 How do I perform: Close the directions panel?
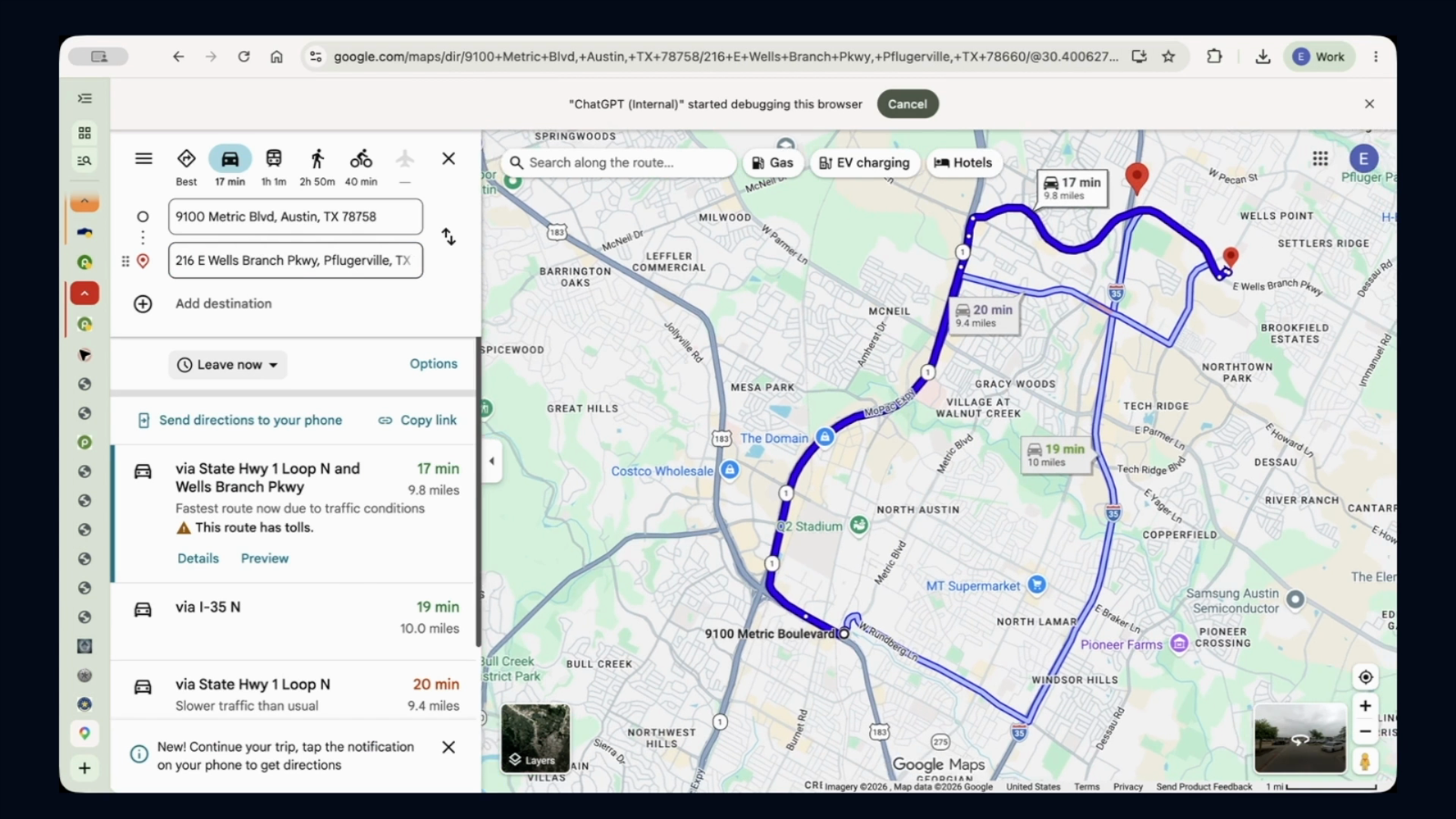(x=449, y=158)
